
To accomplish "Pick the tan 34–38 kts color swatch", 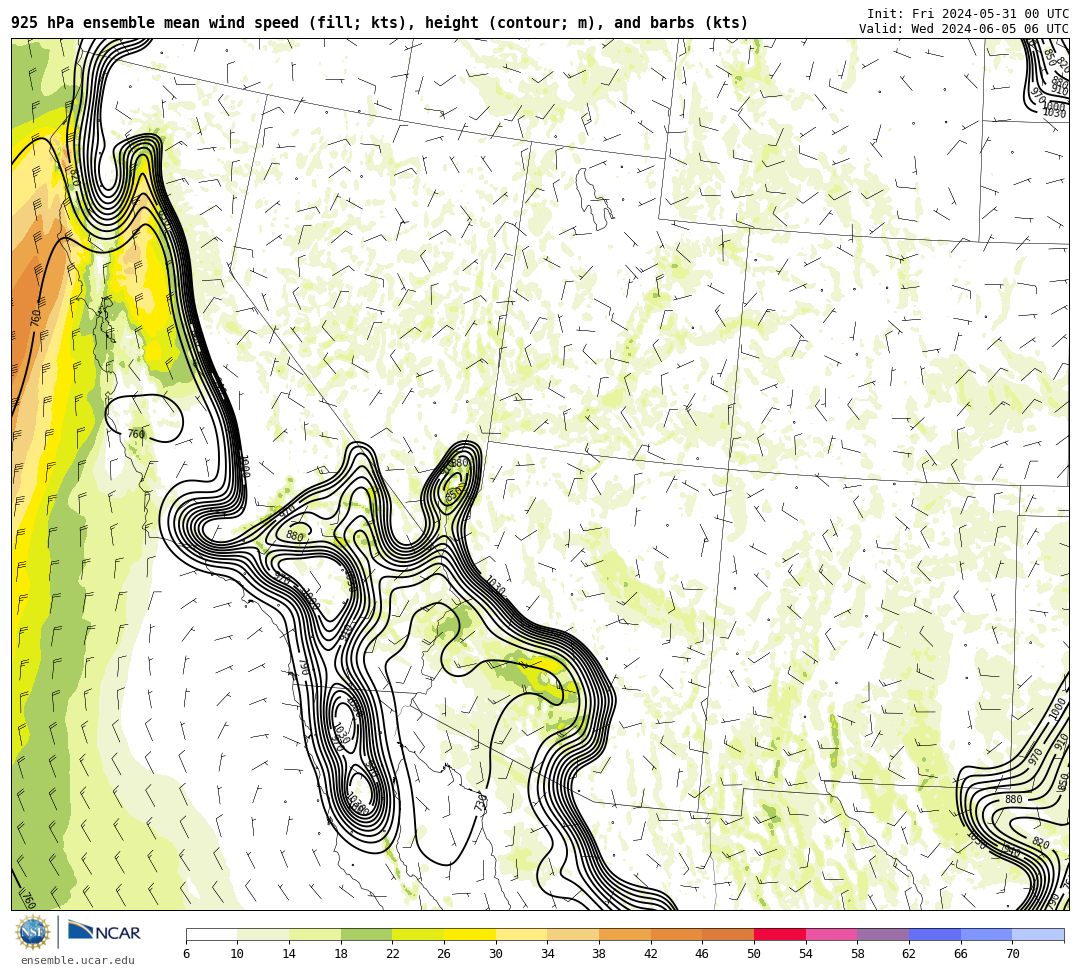I will (x=573, y=934).
